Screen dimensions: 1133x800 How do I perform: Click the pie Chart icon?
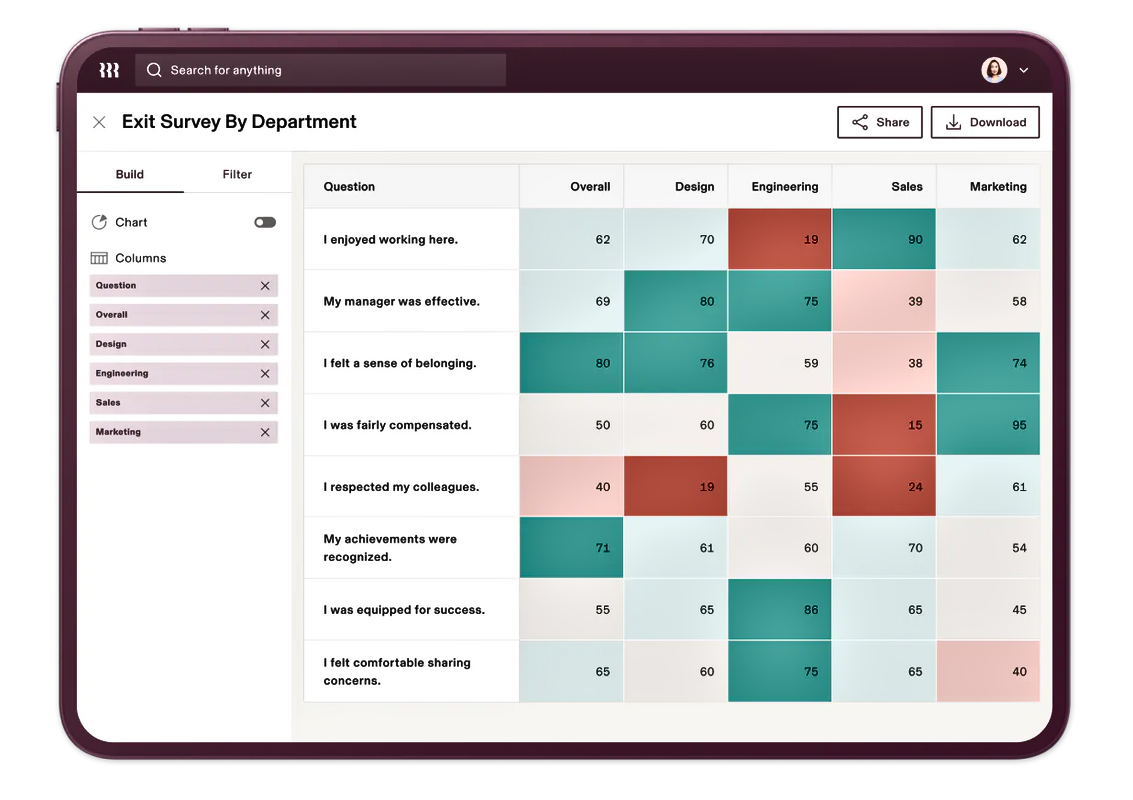99,222
